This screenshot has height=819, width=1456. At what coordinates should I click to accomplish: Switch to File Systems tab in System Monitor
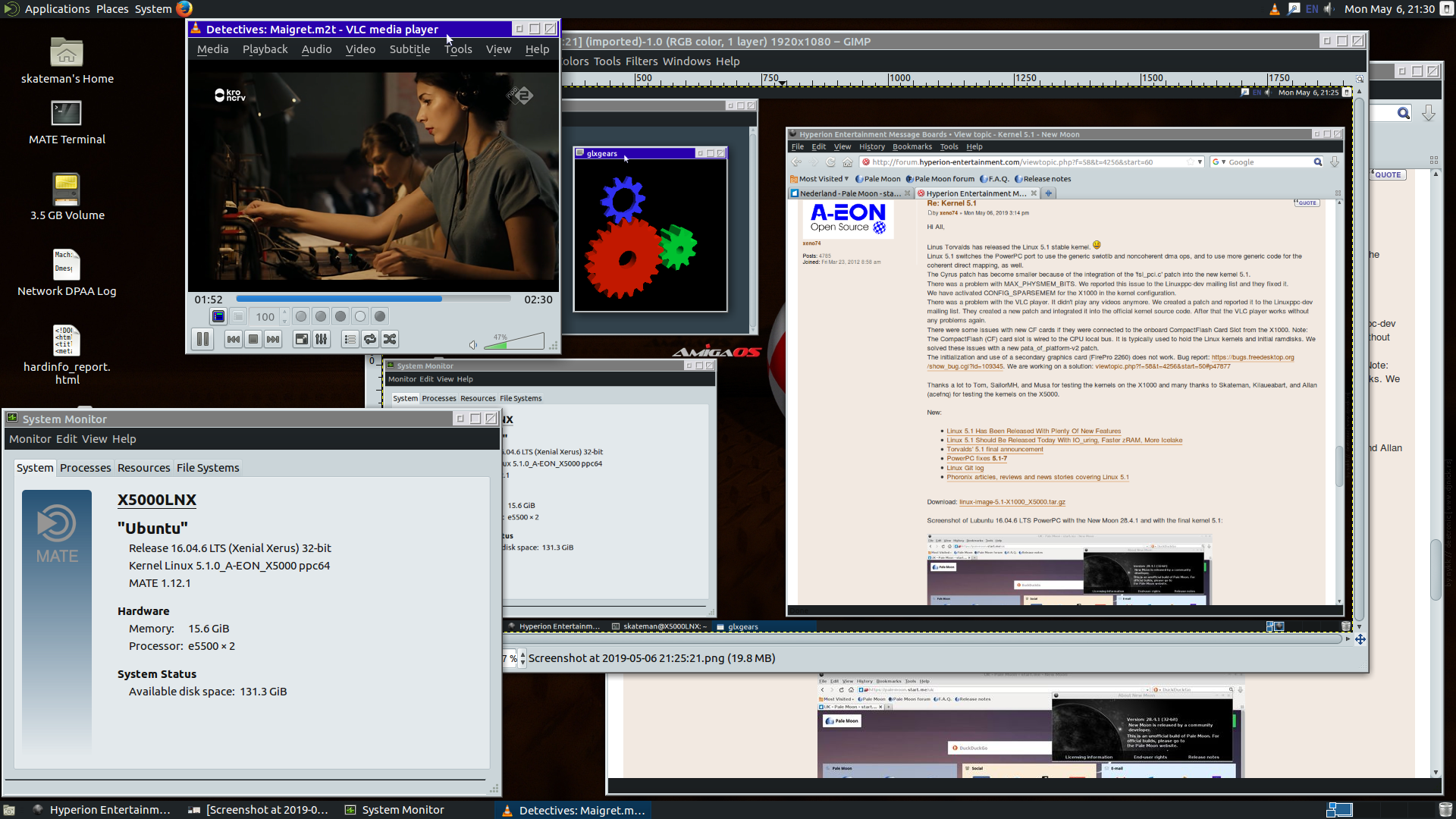click(208, 468)
